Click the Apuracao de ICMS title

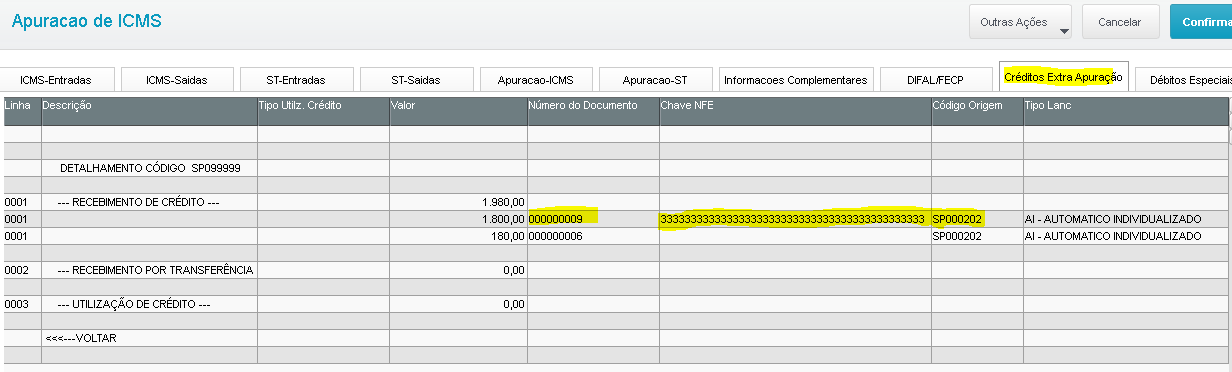point(86,20)
